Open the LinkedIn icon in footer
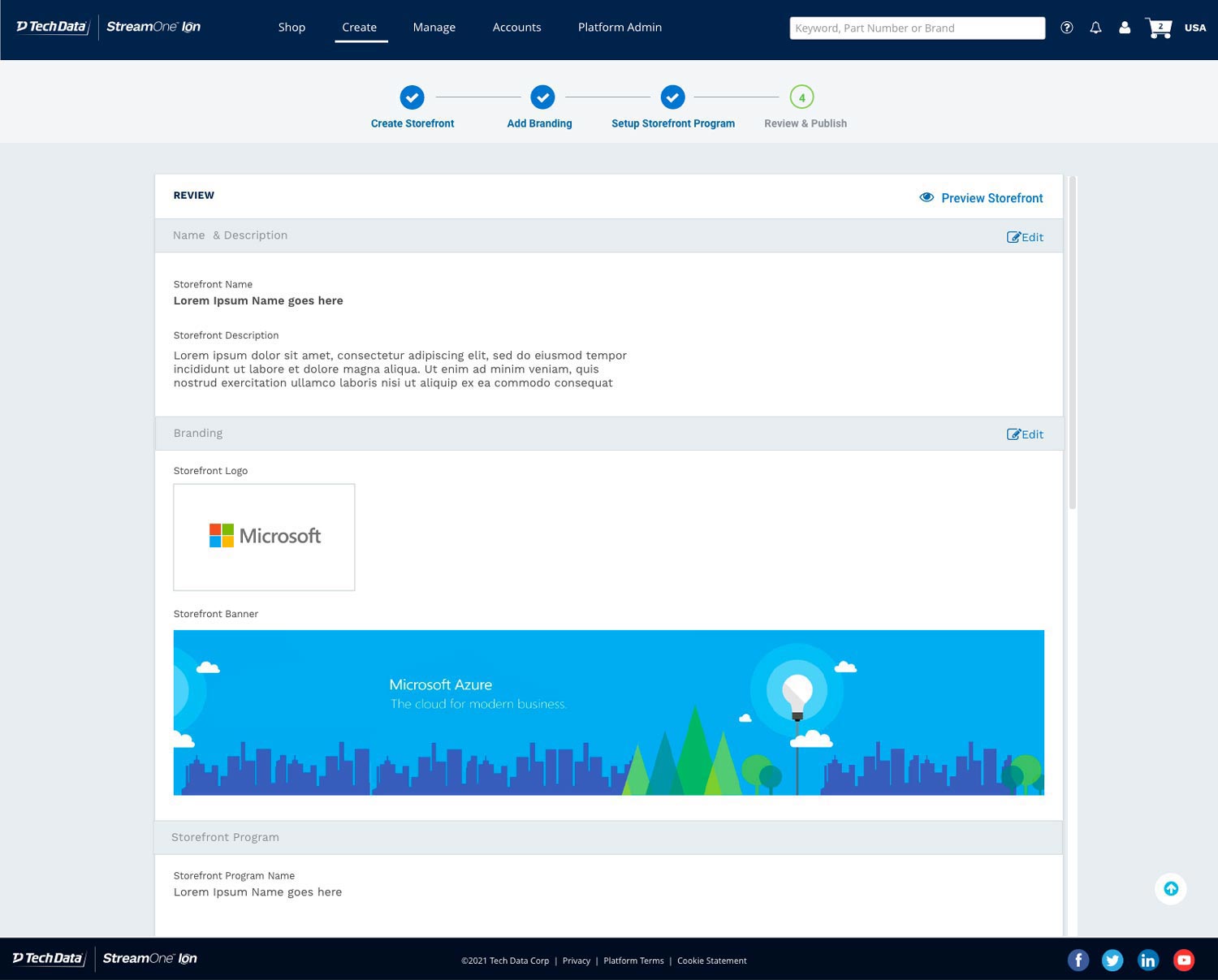Image resolution: width=1218 pixels, height=980 pixels. [1148, 961]
